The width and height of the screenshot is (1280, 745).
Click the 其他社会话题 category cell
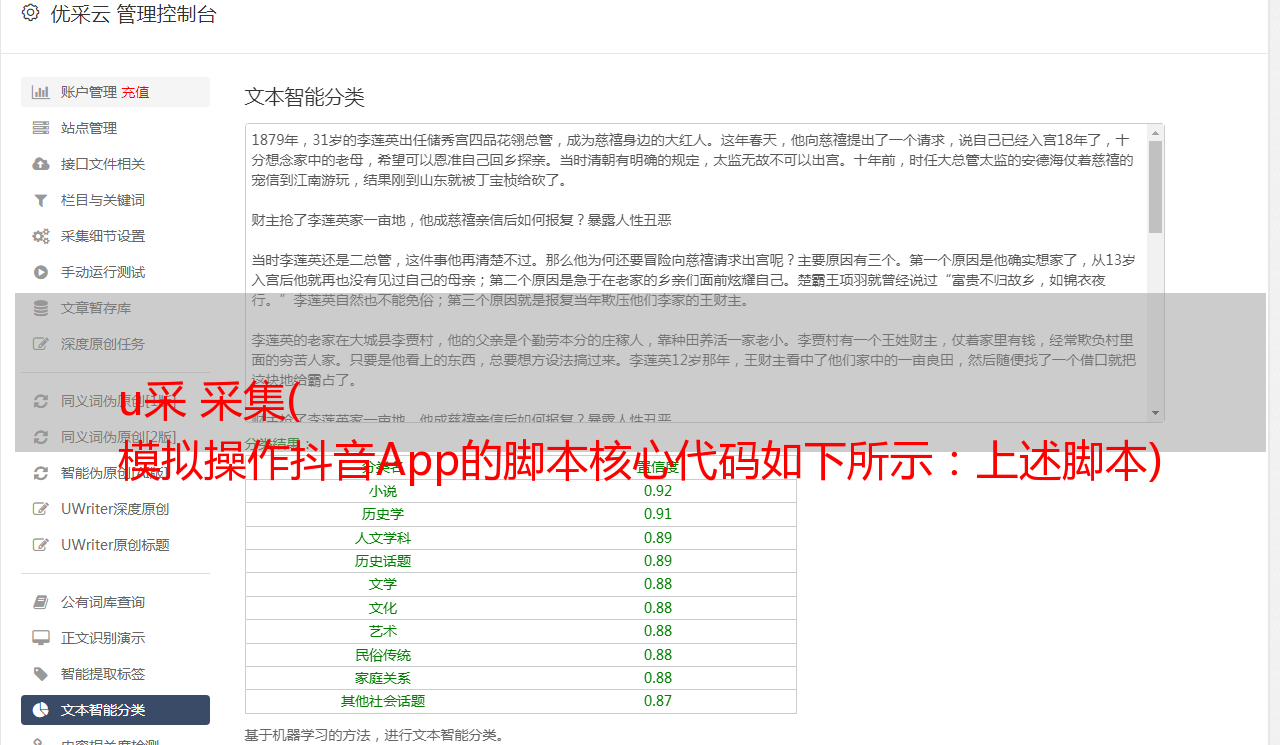(x=383, y=701)
